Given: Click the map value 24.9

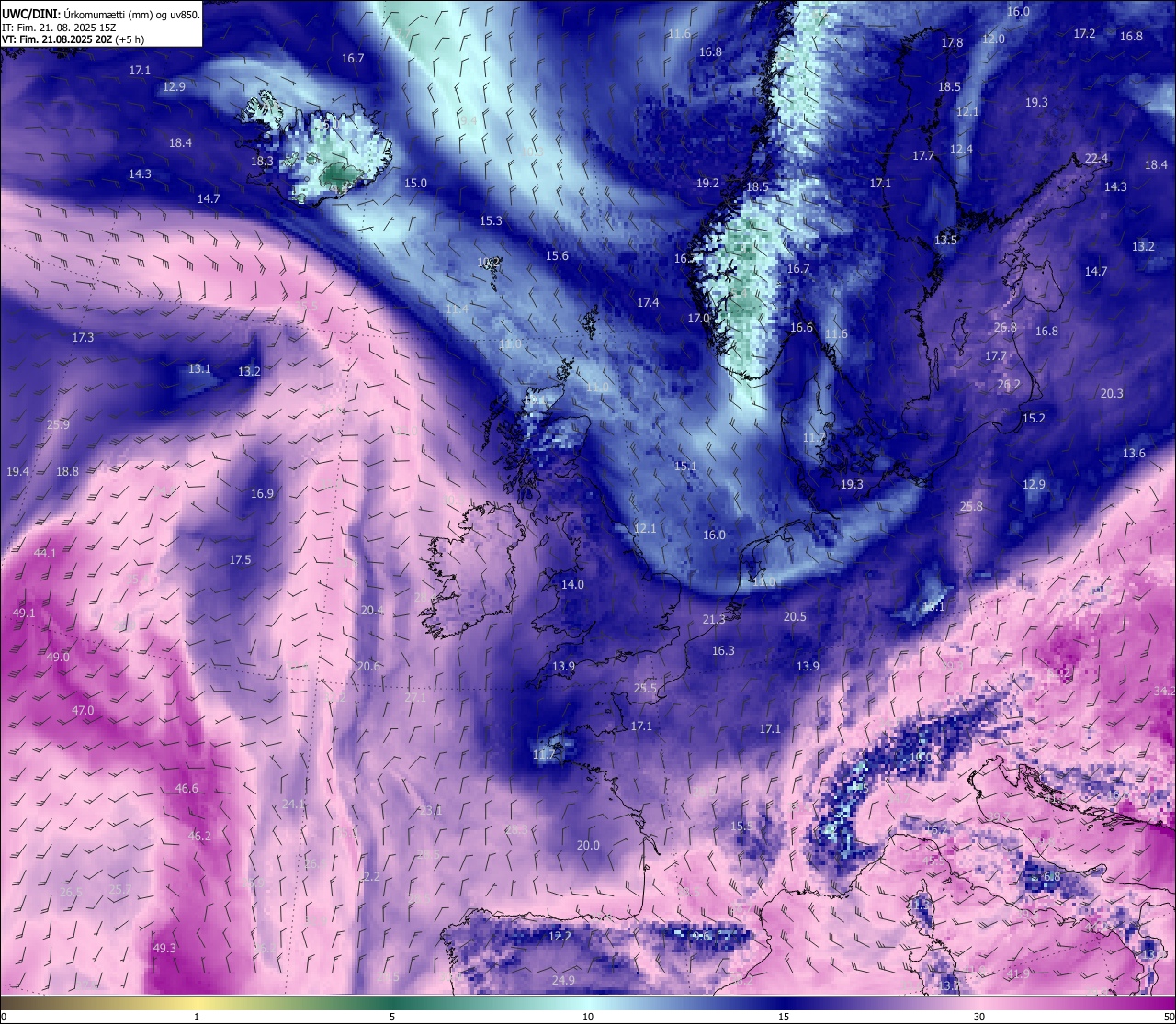Looking at the screenshot, I should pos(563,980).
